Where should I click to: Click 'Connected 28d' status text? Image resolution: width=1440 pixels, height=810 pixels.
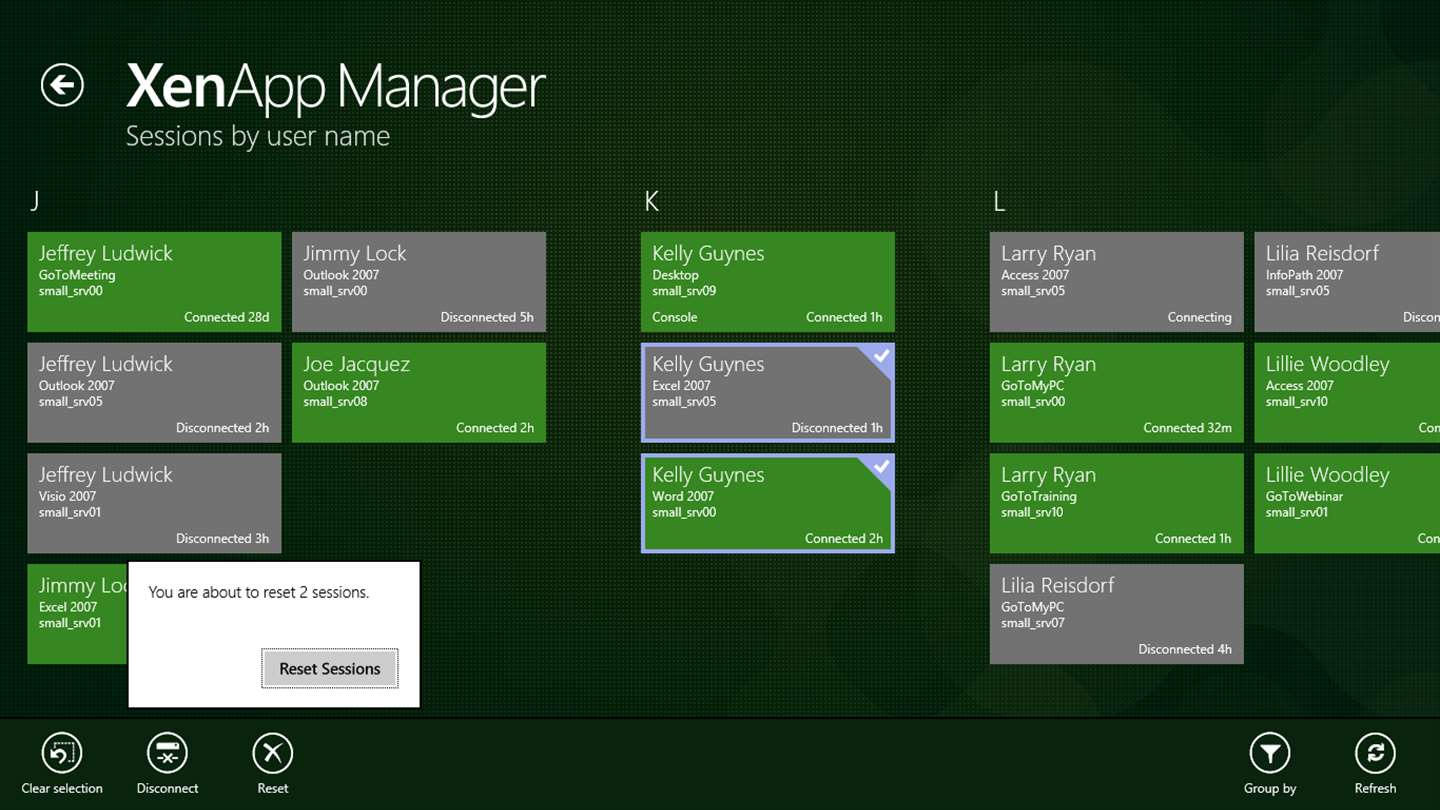point(227,317)
